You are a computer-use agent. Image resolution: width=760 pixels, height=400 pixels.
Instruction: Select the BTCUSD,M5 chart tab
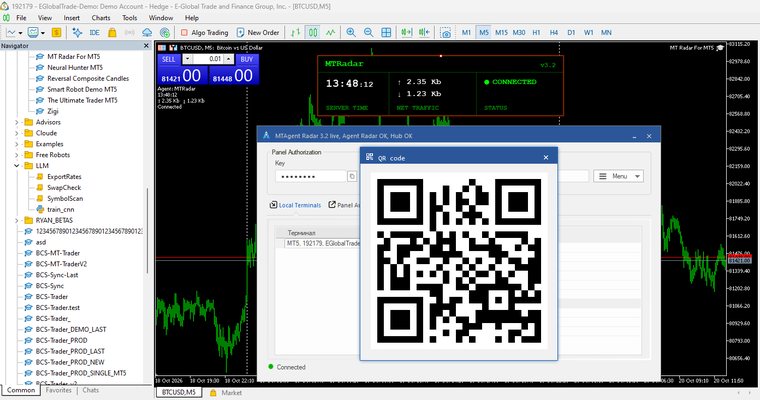coord(178,392)
